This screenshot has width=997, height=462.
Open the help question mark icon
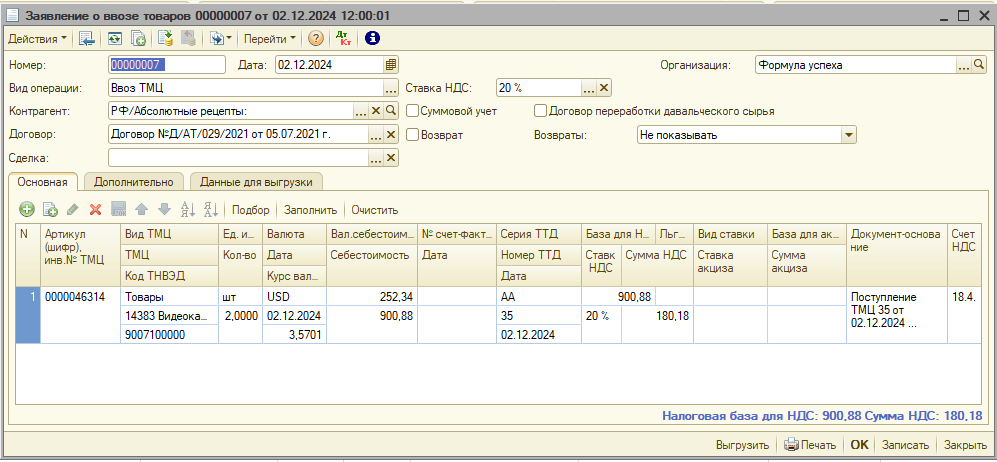click(316, 39)
